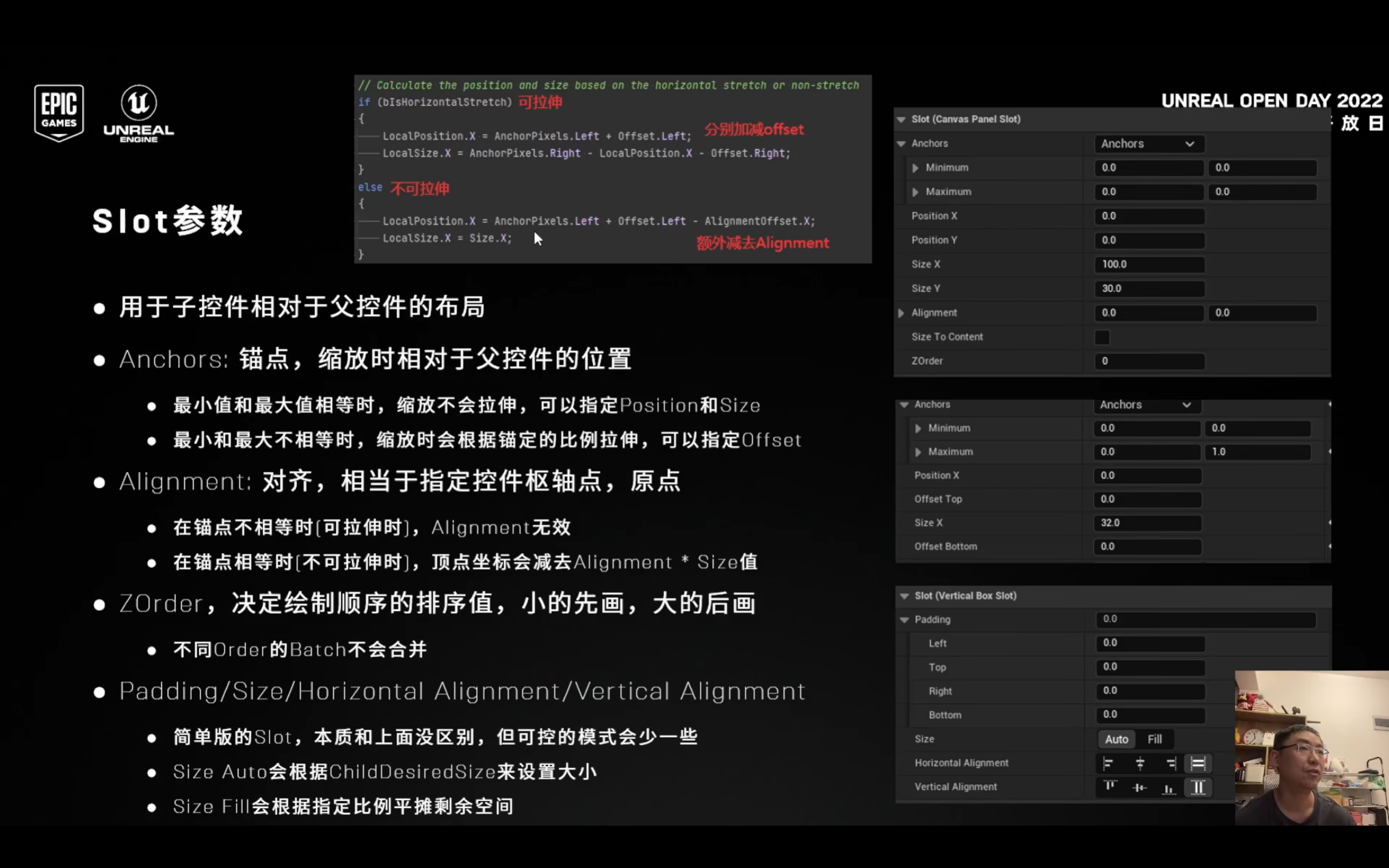Screen dimensions: 1389x868
Task: Click the ZOrder value field
Action: 1149,361
